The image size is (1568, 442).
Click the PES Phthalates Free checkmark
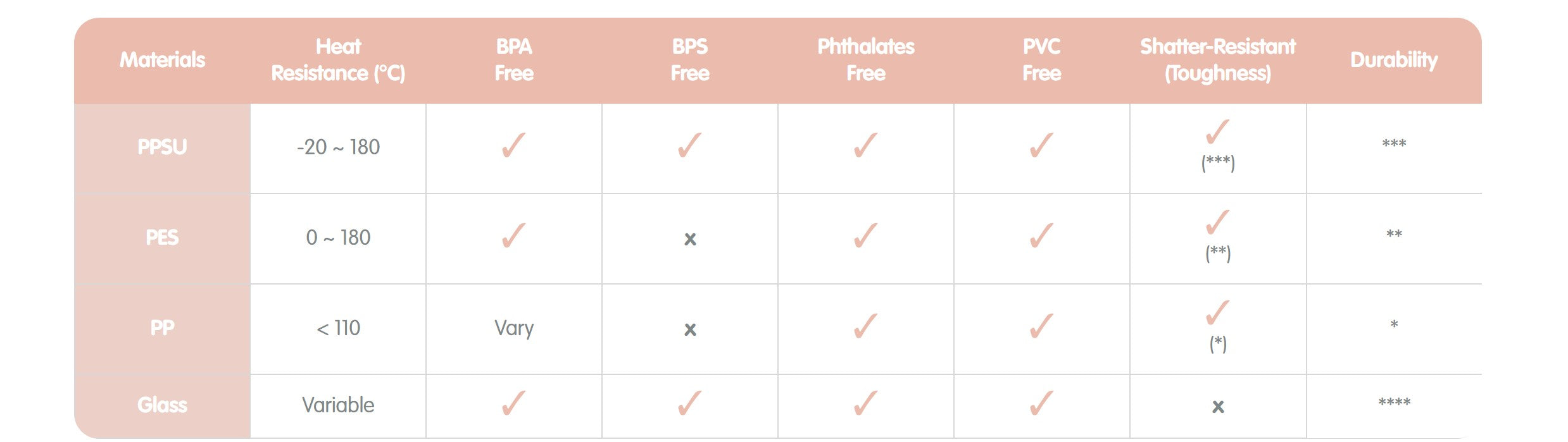[865, 236]
